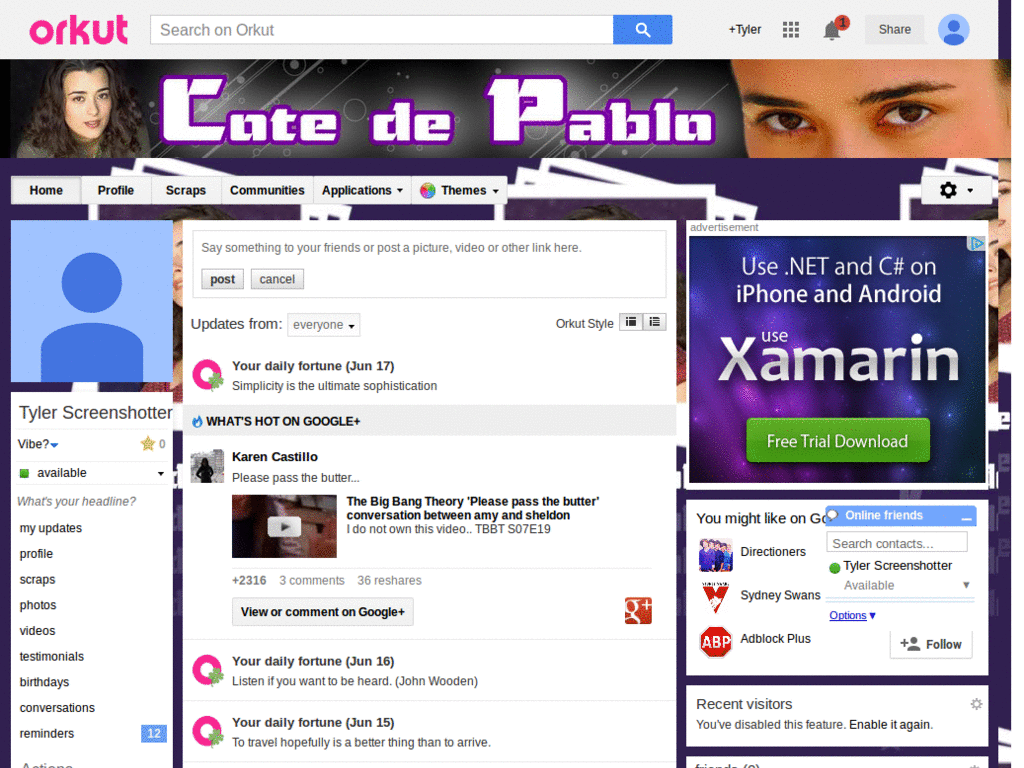The image size is (1024, 768).
Task: Focus the Search on Orkut field
Action: point(381,30)
